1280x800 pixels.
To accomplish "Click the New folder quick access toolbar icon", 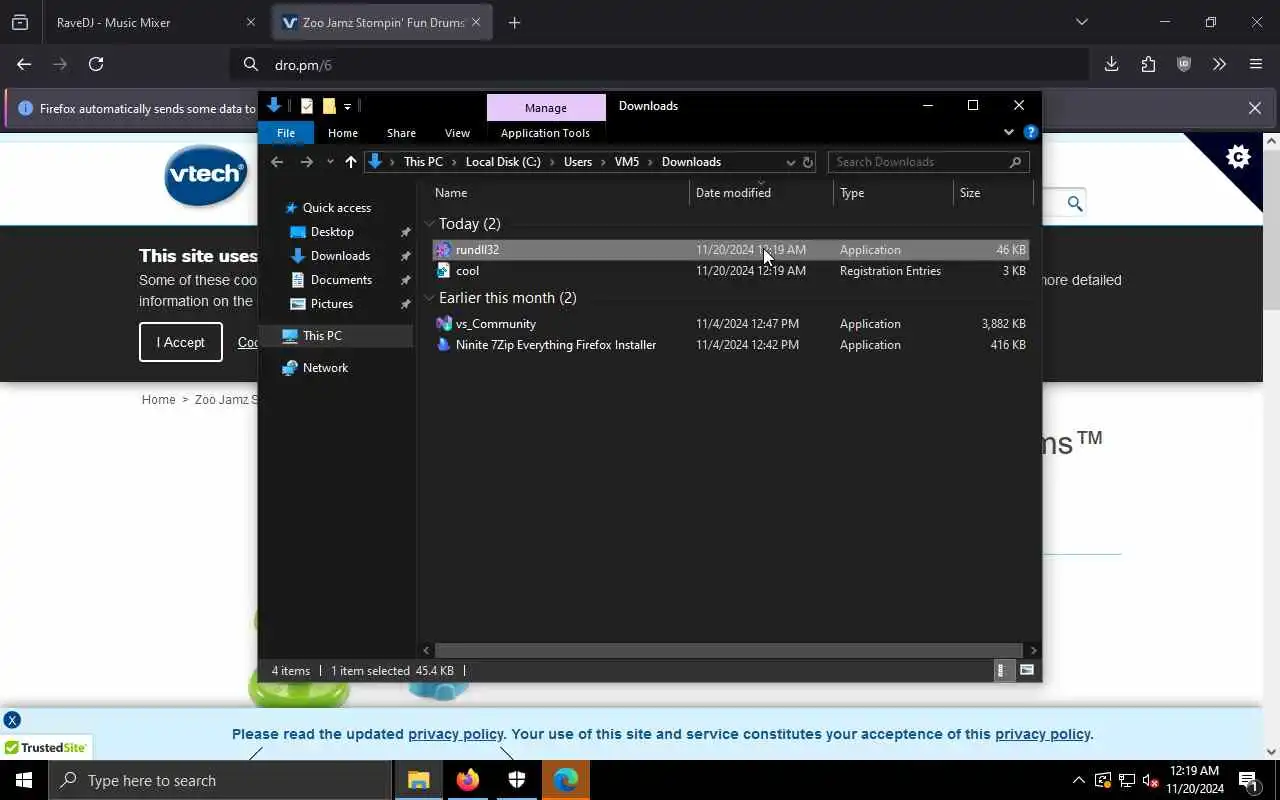I will pos(328,106).
